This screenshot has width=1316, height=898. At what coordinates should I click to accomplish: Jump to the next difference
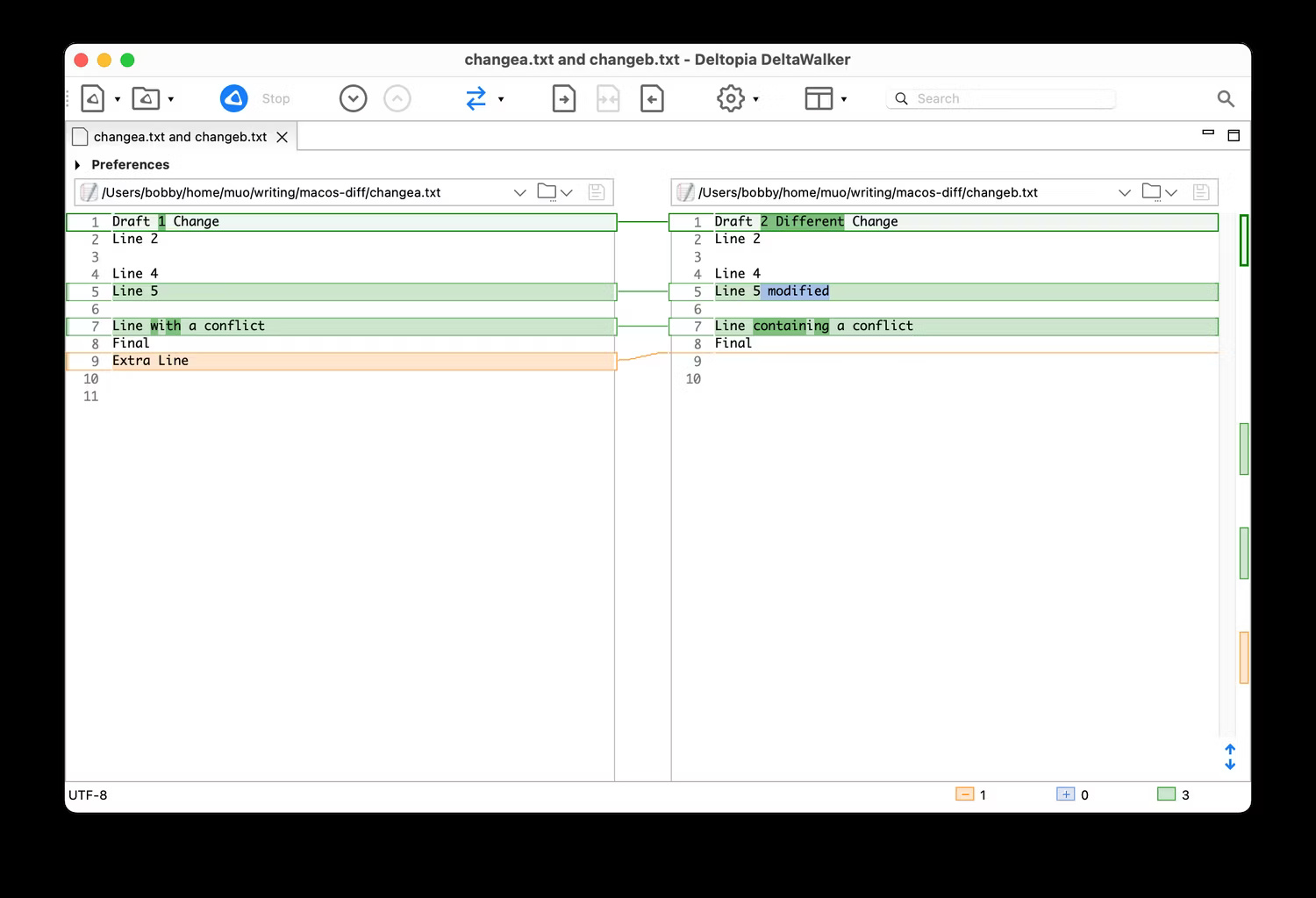click(354, 98)
